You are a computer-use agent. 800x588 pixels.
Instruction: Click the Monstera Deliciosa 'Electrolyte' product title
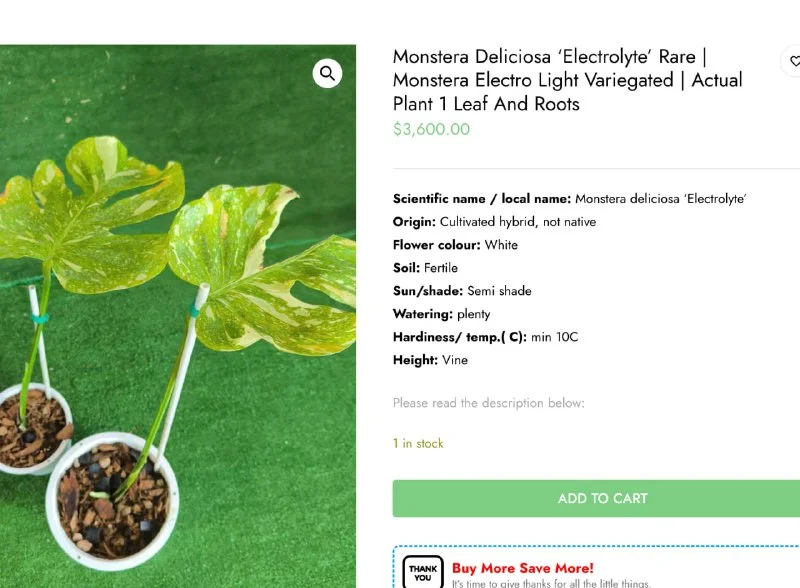567,80
